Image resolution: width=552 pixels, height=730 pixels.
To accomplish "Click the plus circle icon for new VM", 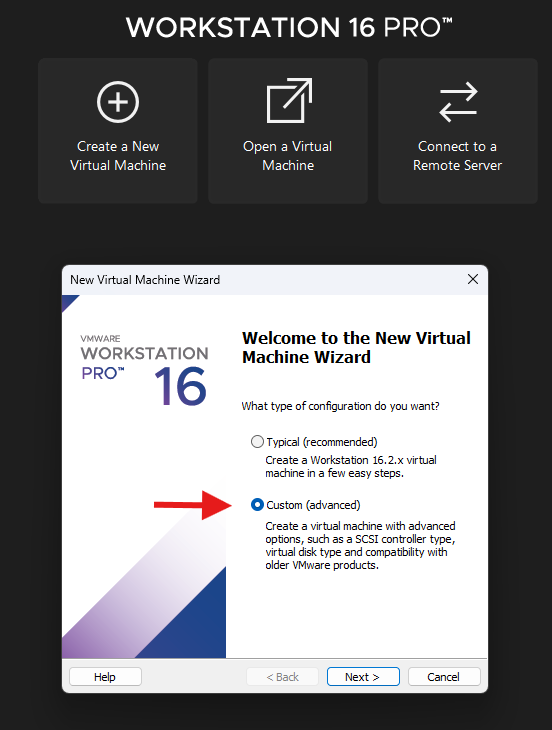I will point(118,102).
